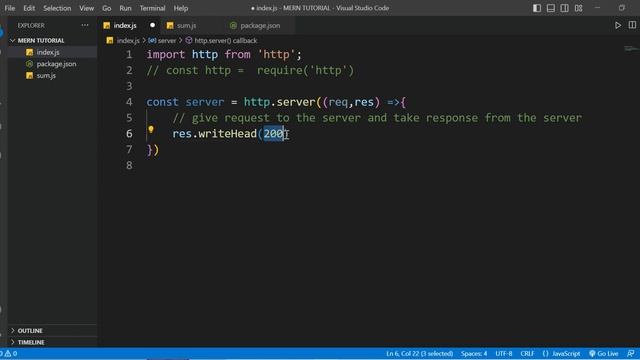Switch to the package.json editor tab
640x360 pixels.
point(260,25)
